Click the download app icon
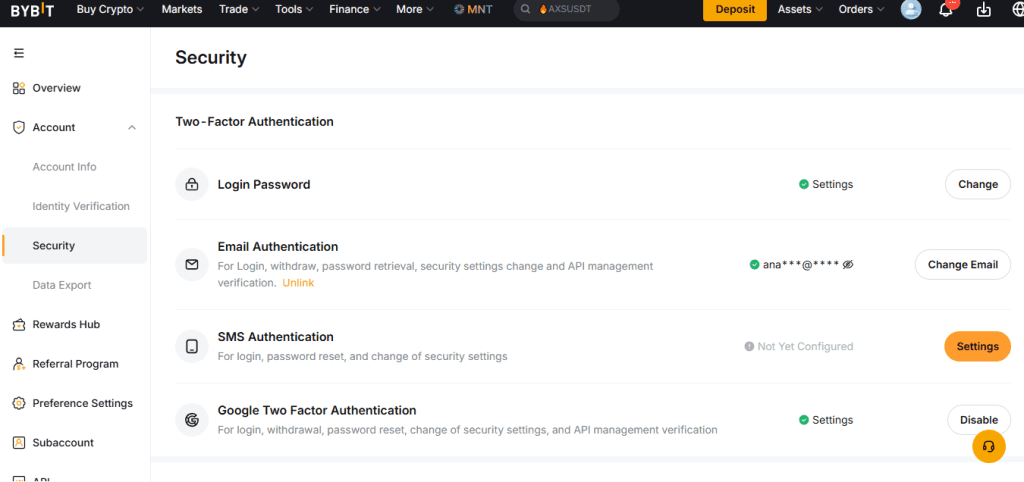 tap(984, 10)
